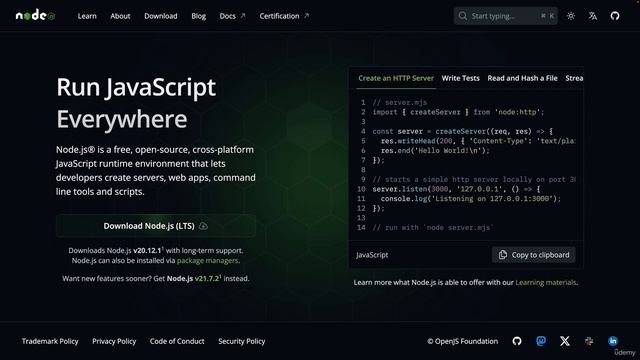The image size is (640, 360).
Task: Go to the Download menu item
Action: pyautogui.click(x=161, y=16)
